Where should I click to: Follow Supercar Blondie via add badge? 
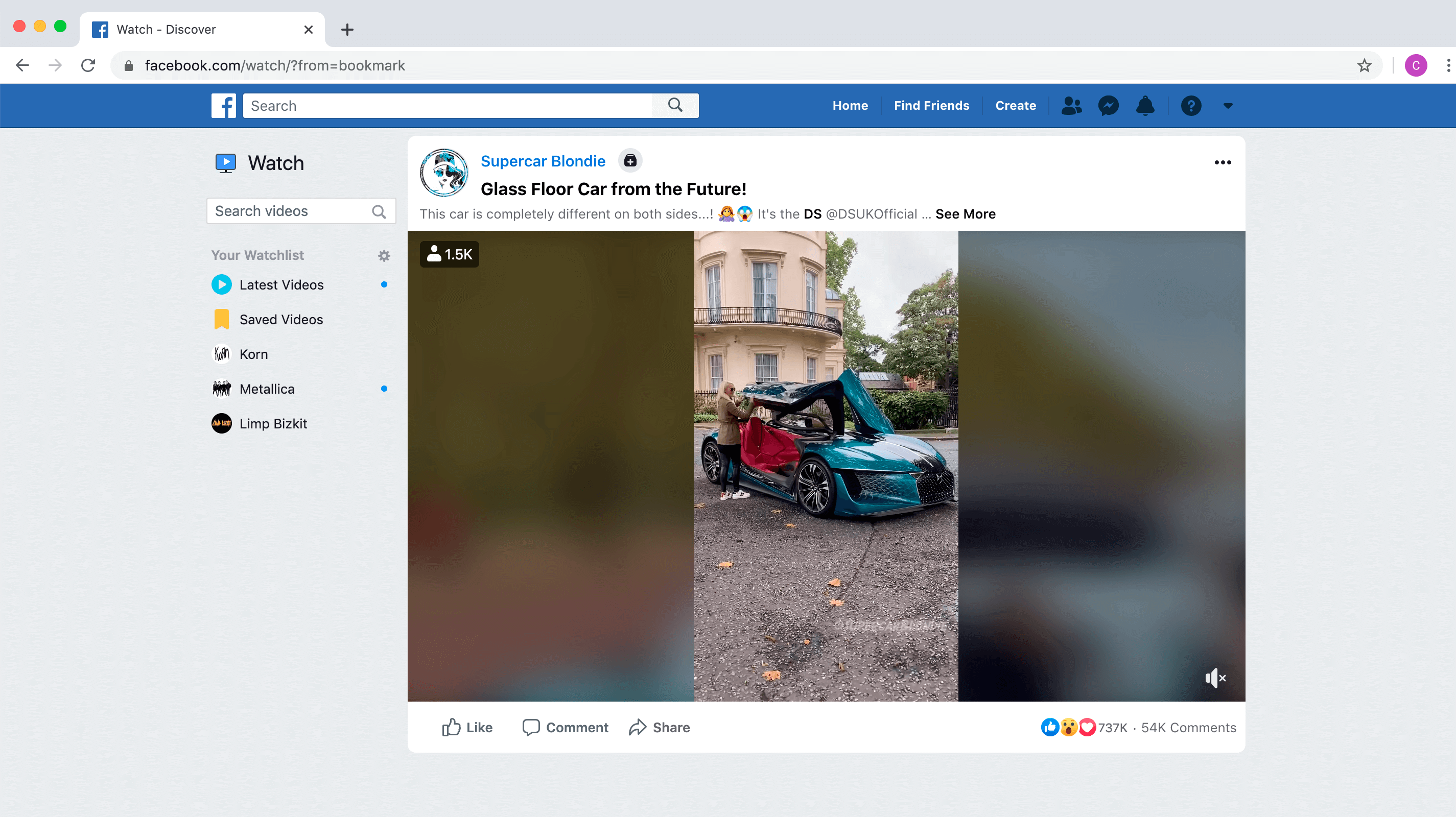coord(629,161)
